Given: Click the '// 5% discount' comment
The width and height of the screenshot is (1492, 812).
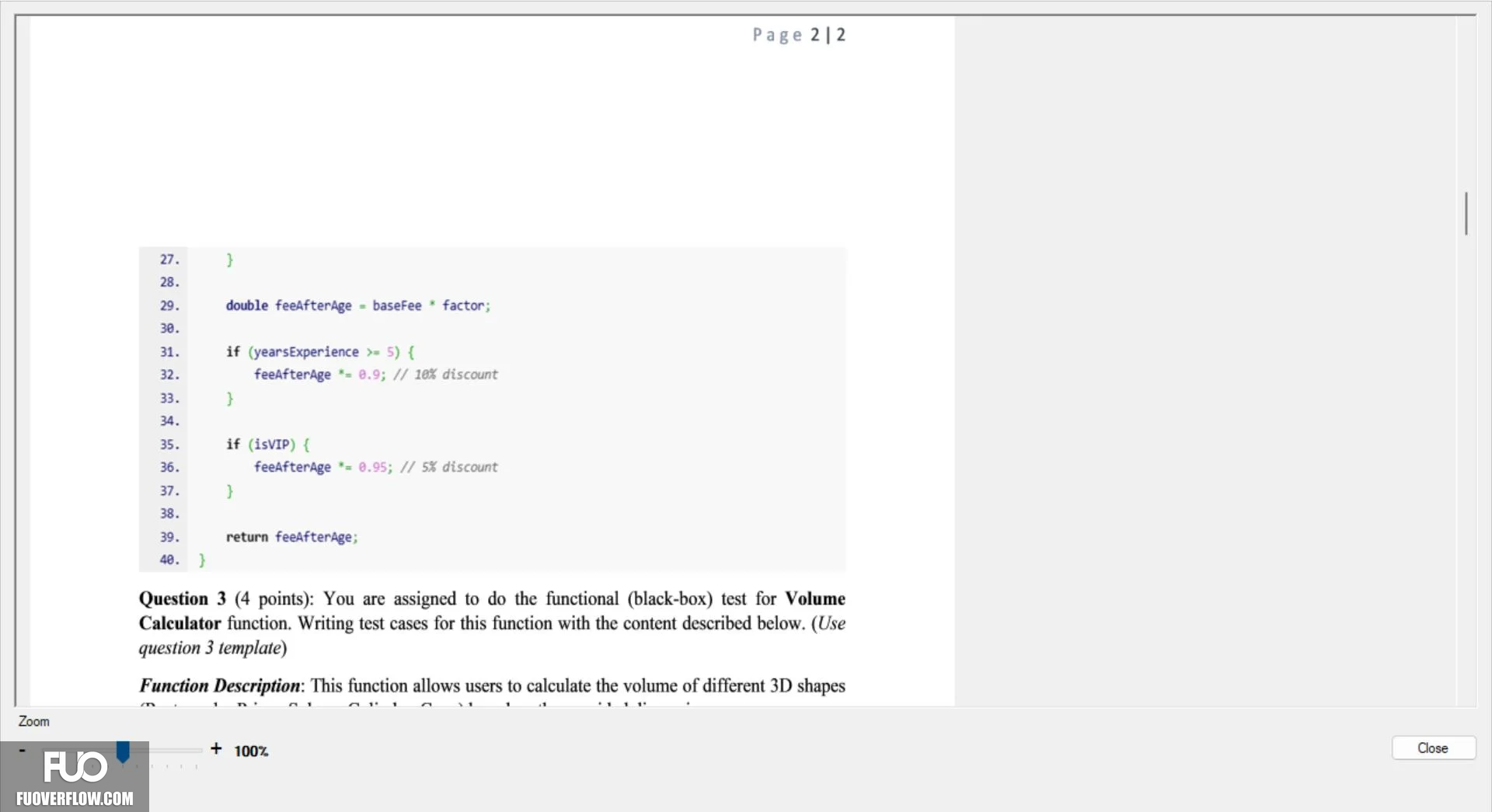Looking at the screenshot, I should pyautogui.click(x=449, y=467).
